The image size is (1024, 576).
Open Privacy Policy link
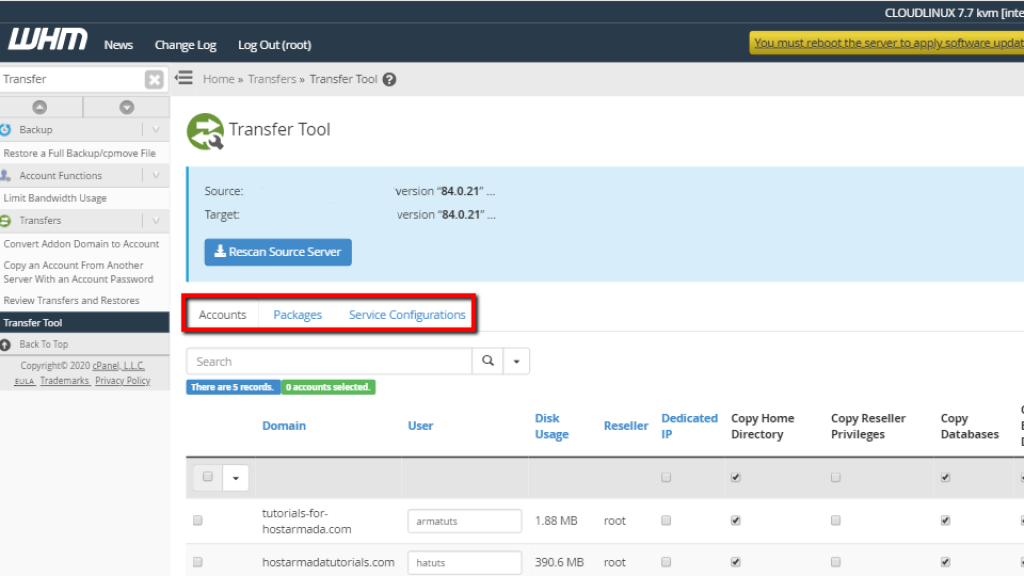(x=123, y=381)
